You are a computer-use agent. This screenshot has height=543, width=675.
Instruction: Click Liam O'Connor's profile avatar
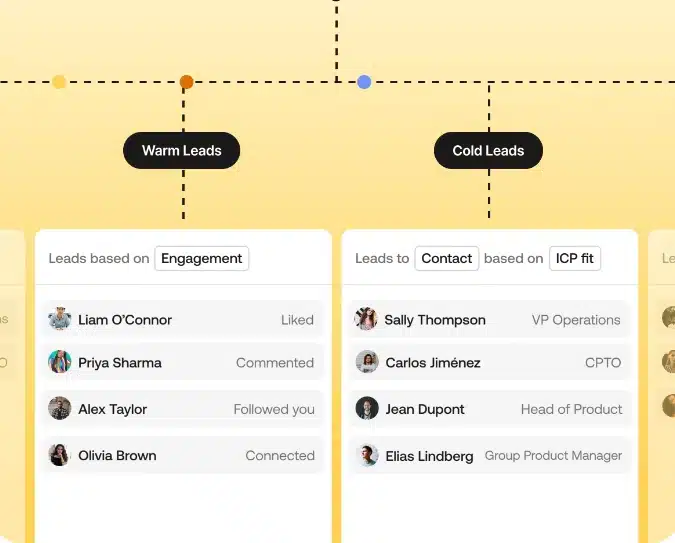pyautogui.click(x=59, y=319)
